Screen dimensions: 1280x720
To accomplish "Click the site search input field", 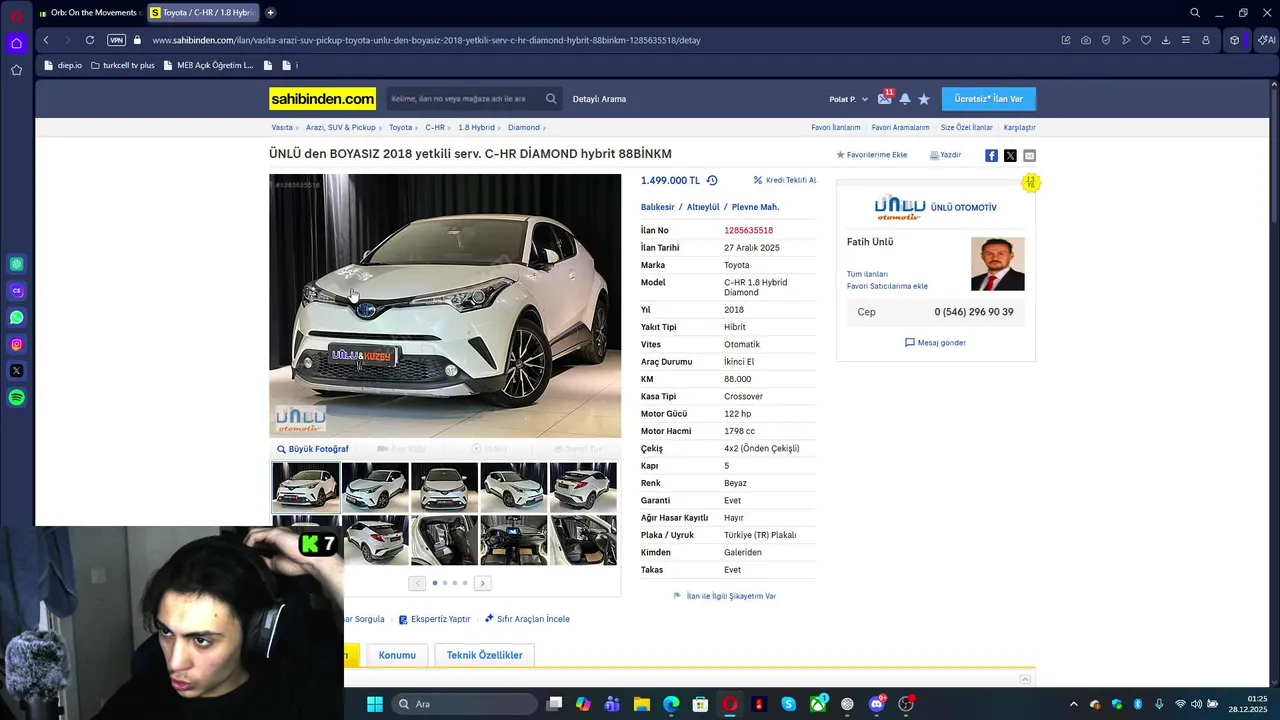I will point(465,99).
